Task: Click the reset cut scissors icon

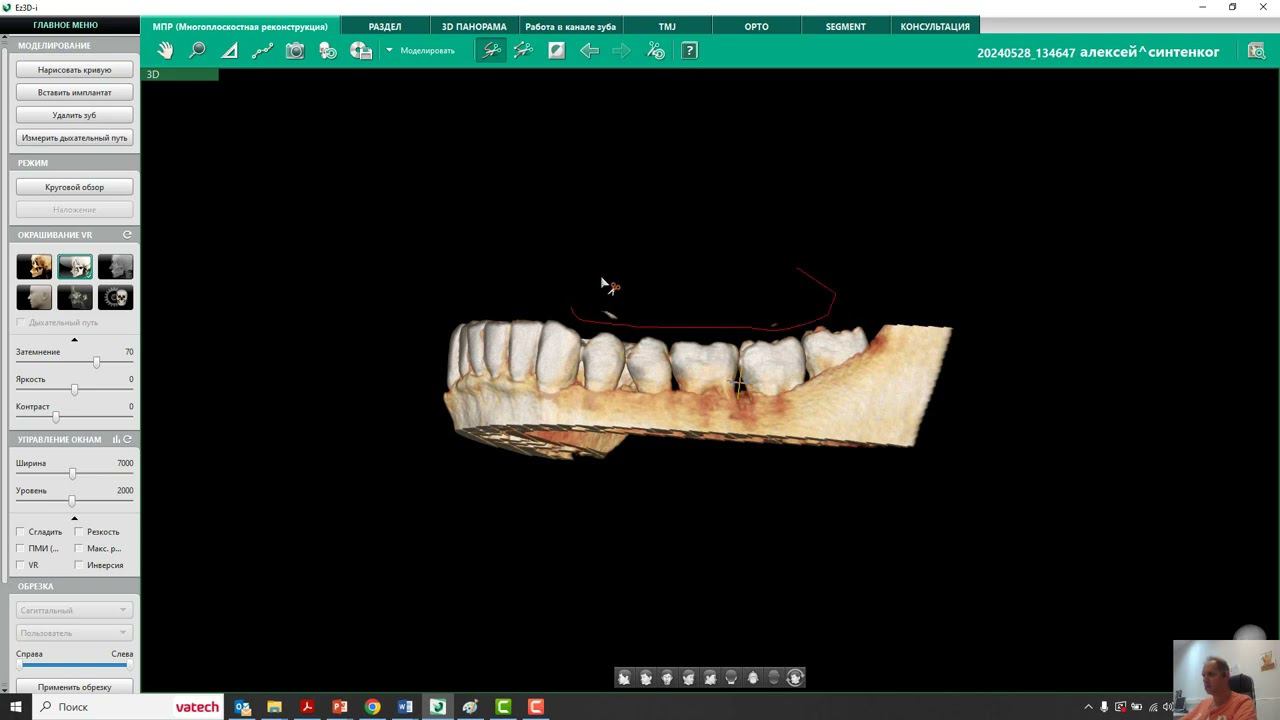Action: tap(656, 50)
